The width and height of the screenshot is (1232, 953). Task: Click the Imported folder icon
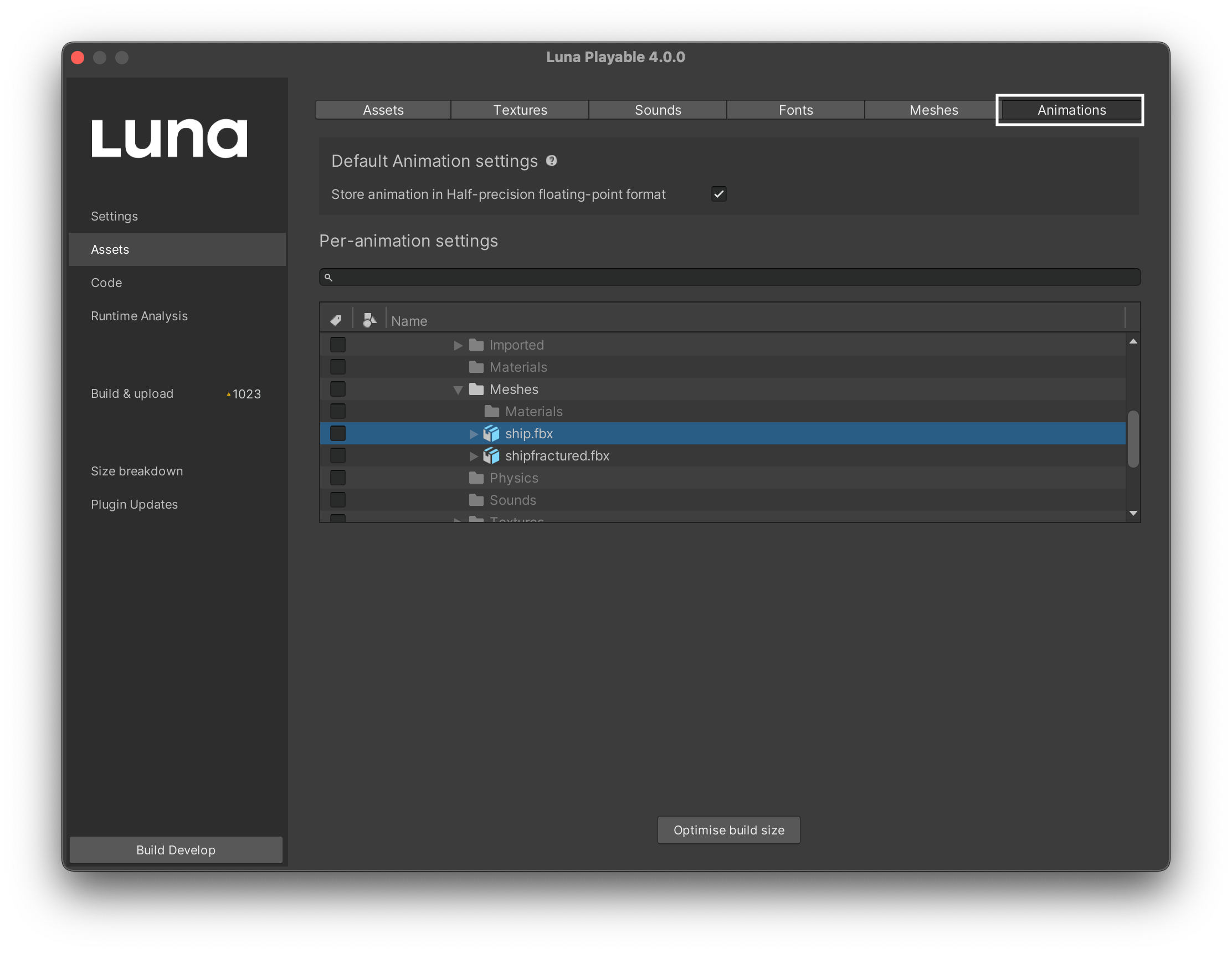[x=476, y=345]
